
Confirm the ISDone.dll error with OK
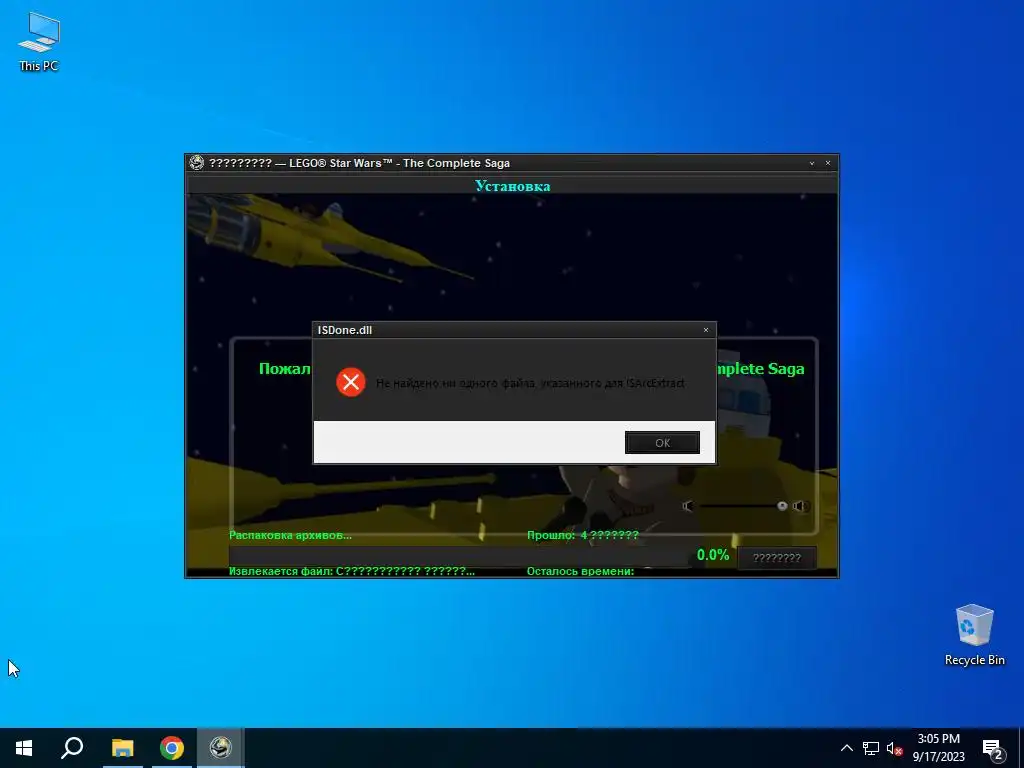[662, 442]
